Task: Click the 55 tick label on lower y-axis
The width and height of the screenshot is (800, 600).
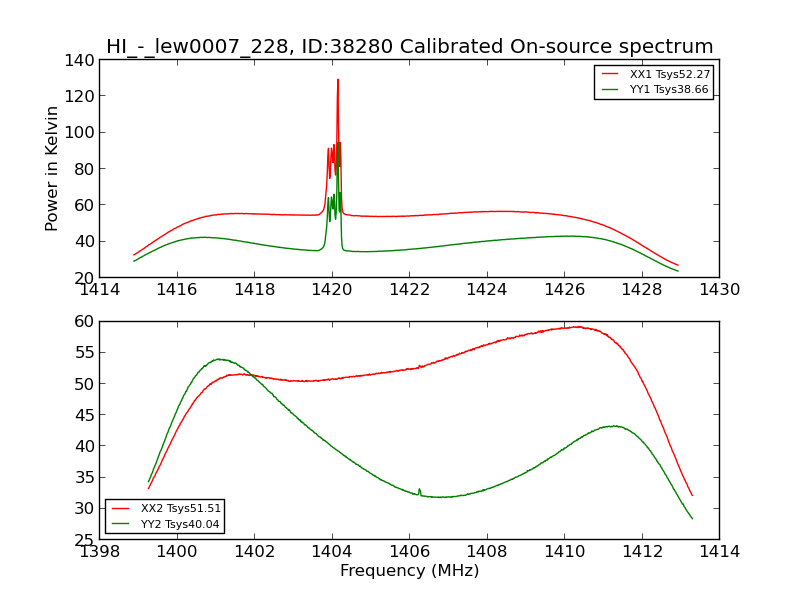Action: coord(85,353)
